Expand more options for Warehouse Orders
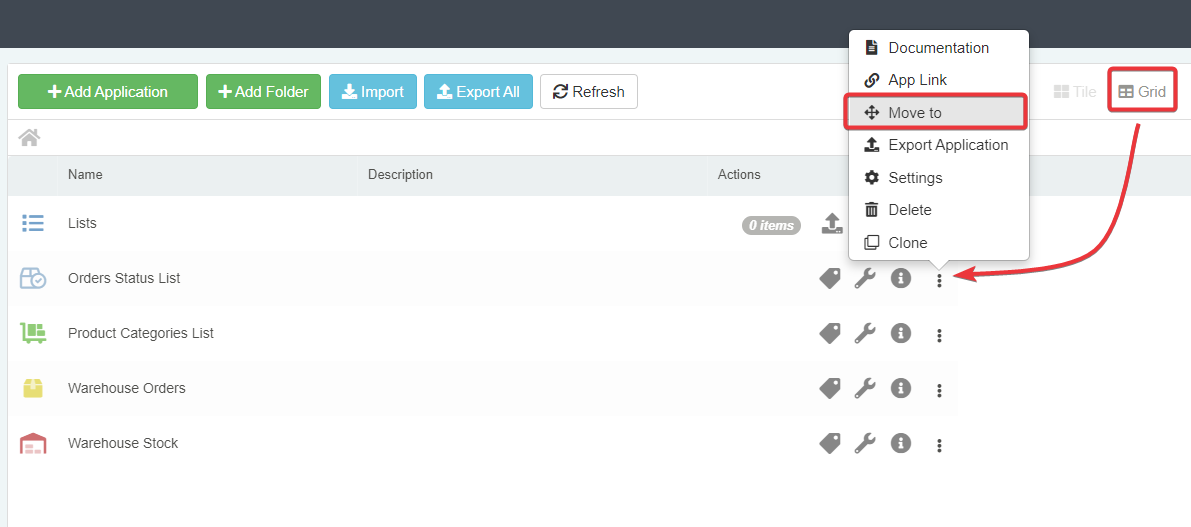Screen dimensions: 1191x527 pyautogui.click(x=939, y=390)
